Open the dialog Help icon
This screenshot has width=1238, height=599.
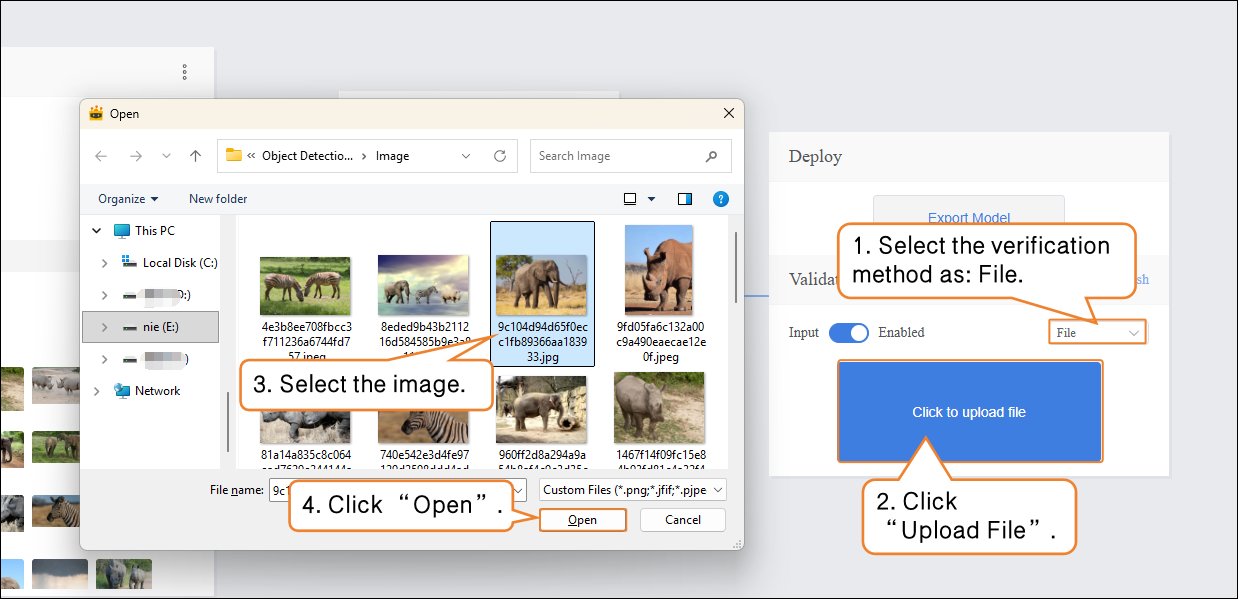tap(720, 199)
